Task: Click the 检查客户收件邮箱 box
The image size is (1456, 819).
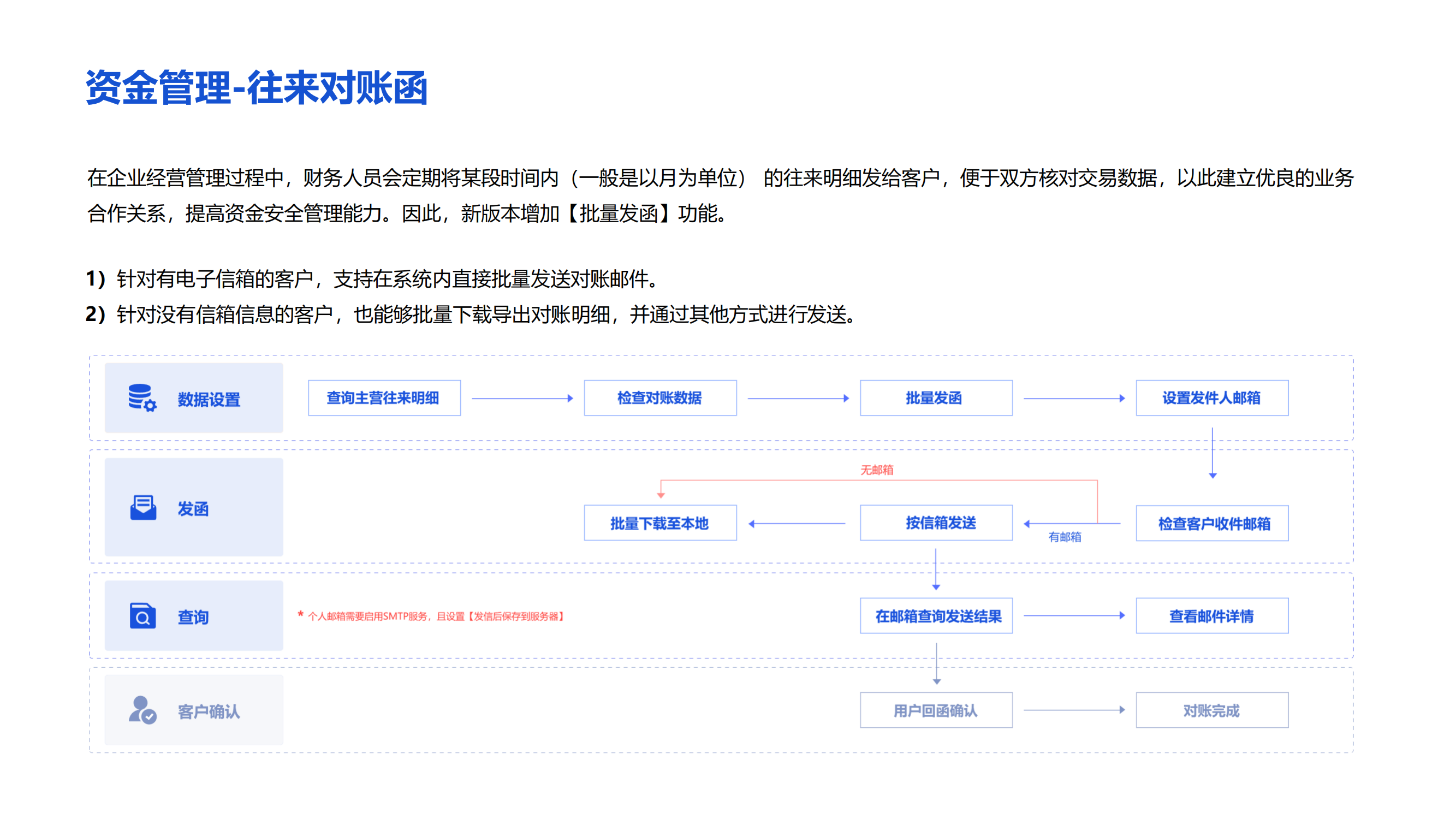Action: pyautogui.click(x=1212, y=524)
